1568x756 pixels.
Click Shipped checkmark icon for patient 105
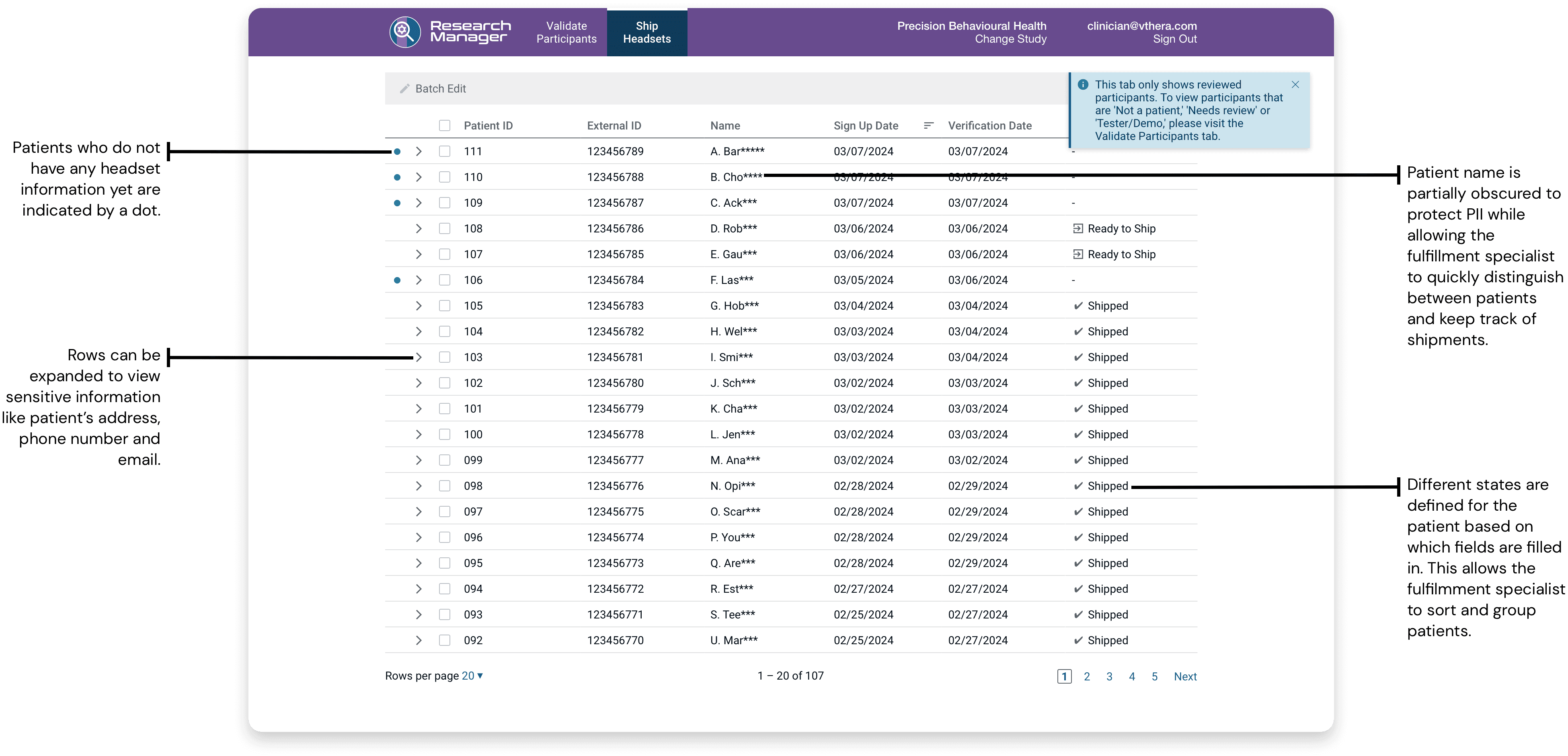(1078, 306)
